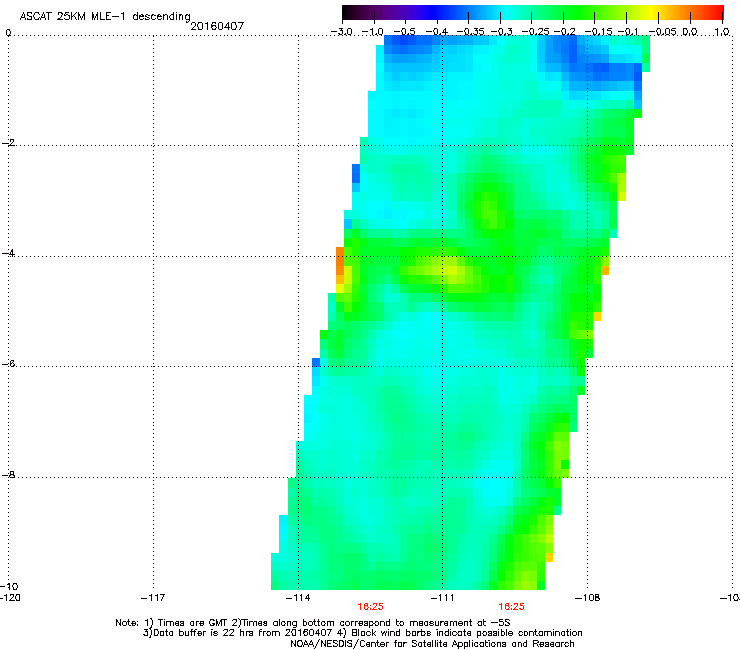Click the "-0.1" color bar label
This screenshot has width=740, height=650.
pyautogui.click(x=628, y=32)
